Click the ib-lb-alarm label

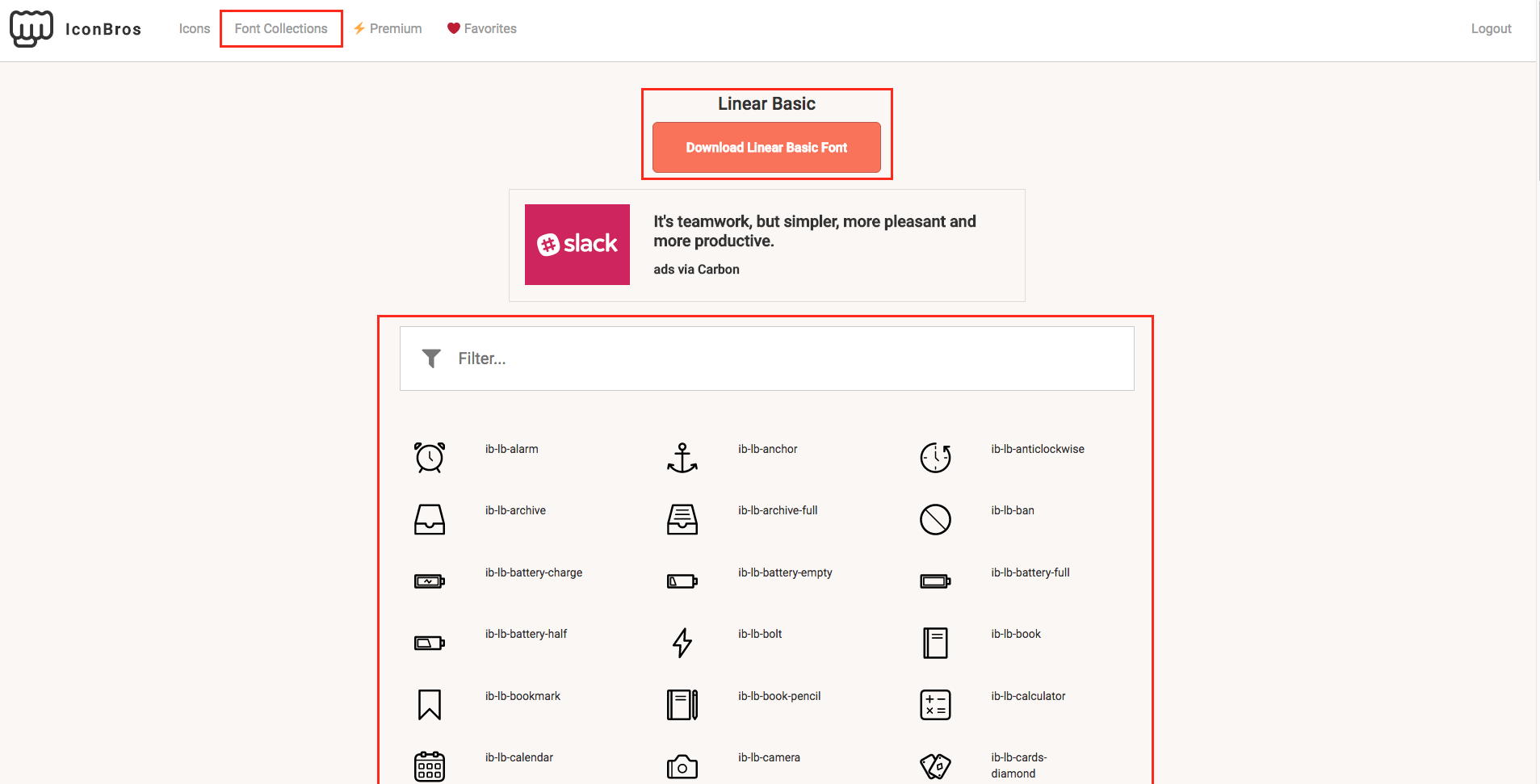(x=511, y=449)
